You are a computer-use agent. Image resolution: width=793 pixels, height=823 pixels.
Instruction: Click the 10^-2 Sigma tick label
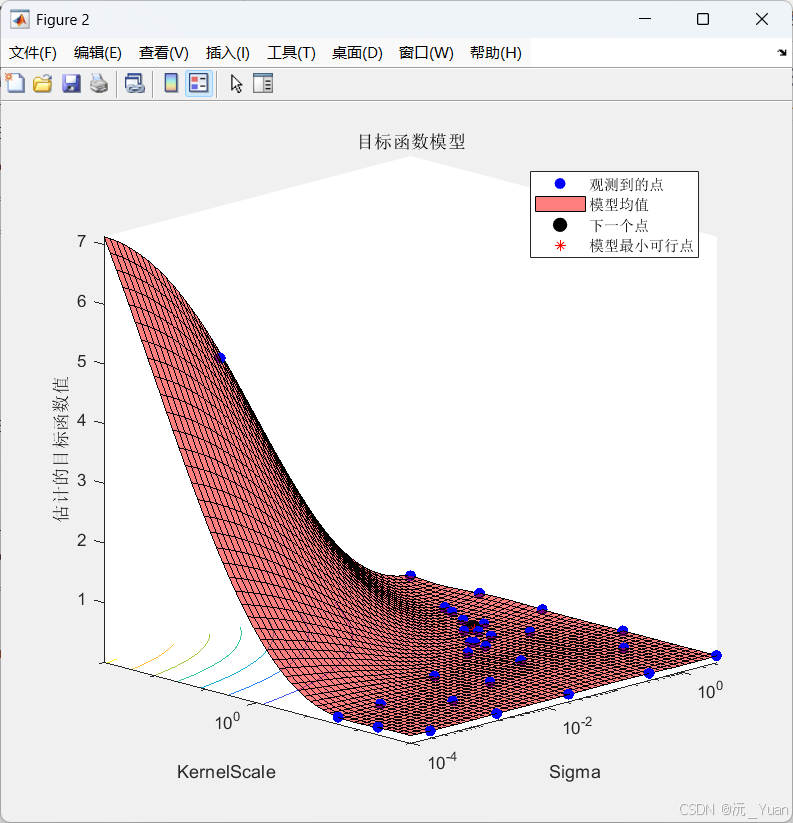577,727
